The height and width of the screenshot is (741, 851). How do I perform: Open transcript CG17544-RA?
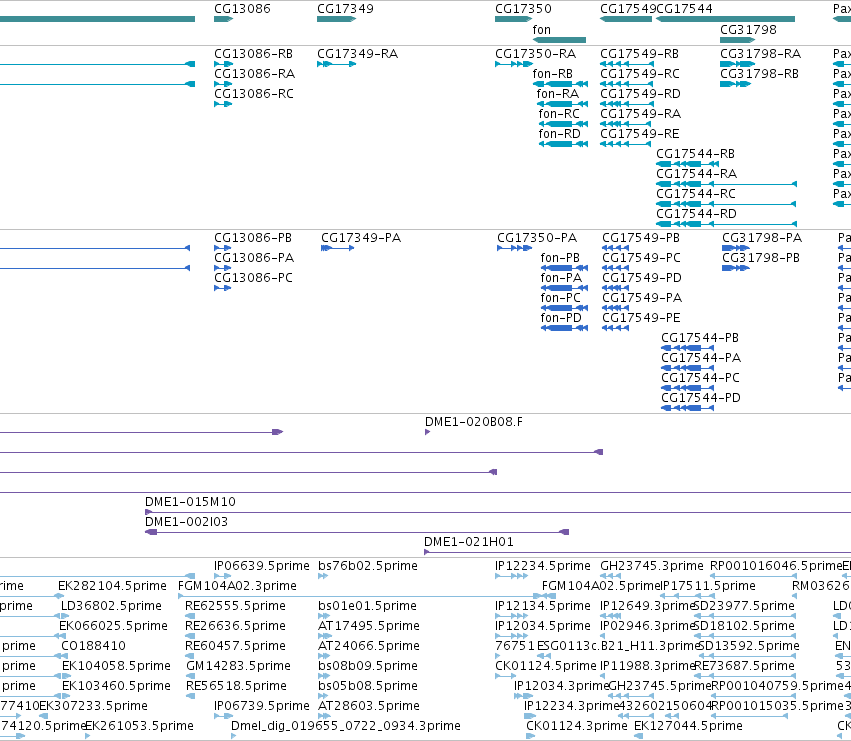pyautogui.click(x=696, y=174)
